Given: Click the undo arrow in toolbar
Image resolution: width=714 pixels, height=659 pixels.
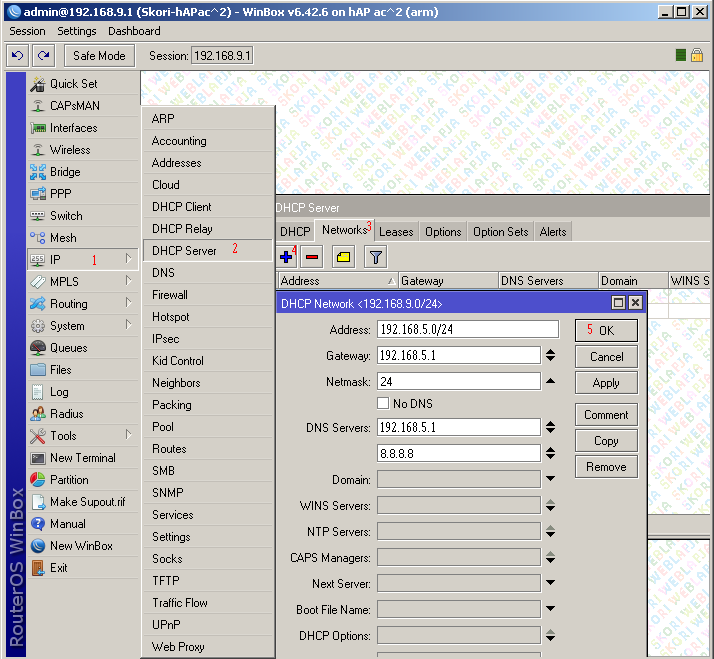Looking at the screenshot, I should 17,56.
